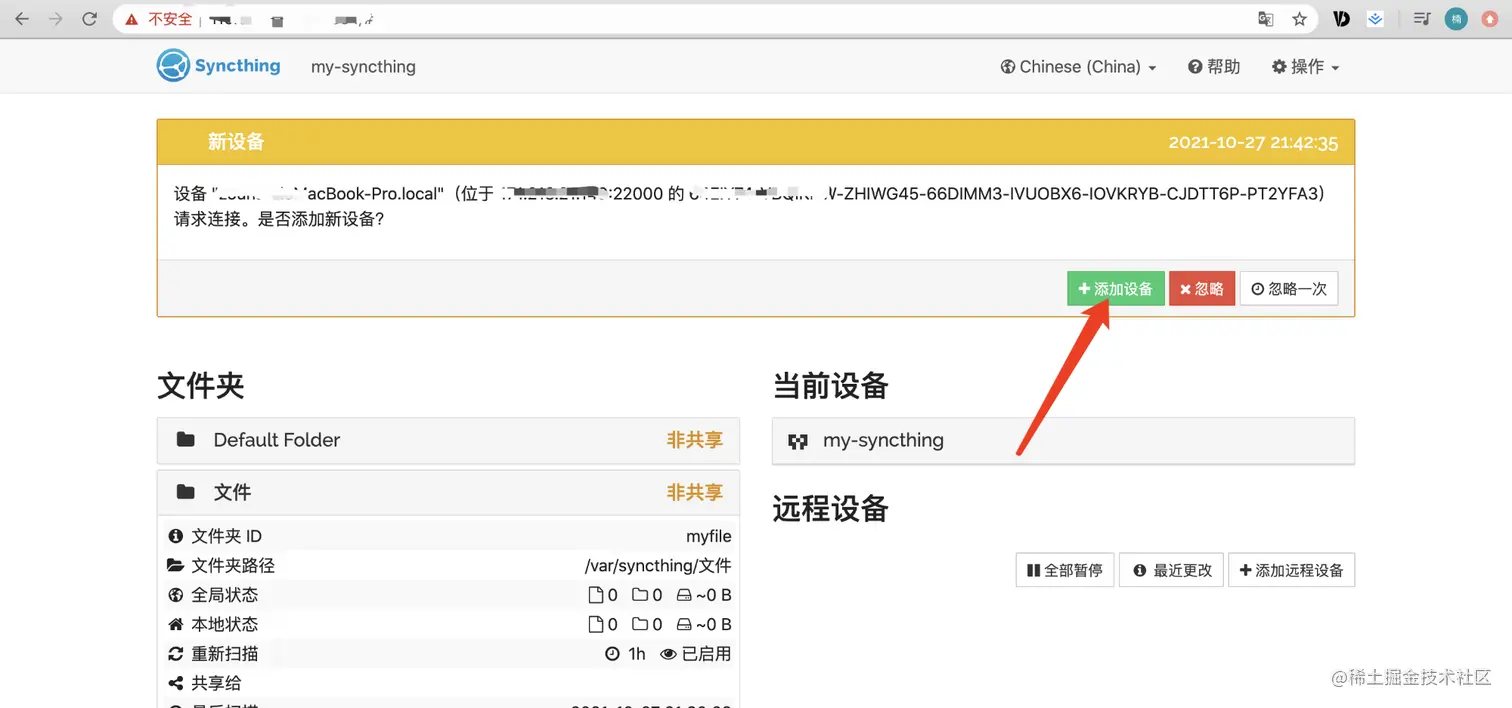Click the 2021-10-27 21:42:35 timestamp
1512x708 pixels.
click(x=1253, y=142)
